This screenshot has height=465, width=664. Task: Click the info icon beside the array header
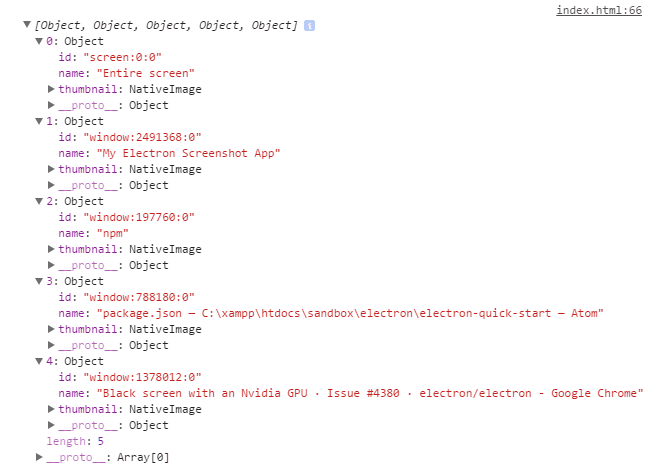tap(309, 25)
